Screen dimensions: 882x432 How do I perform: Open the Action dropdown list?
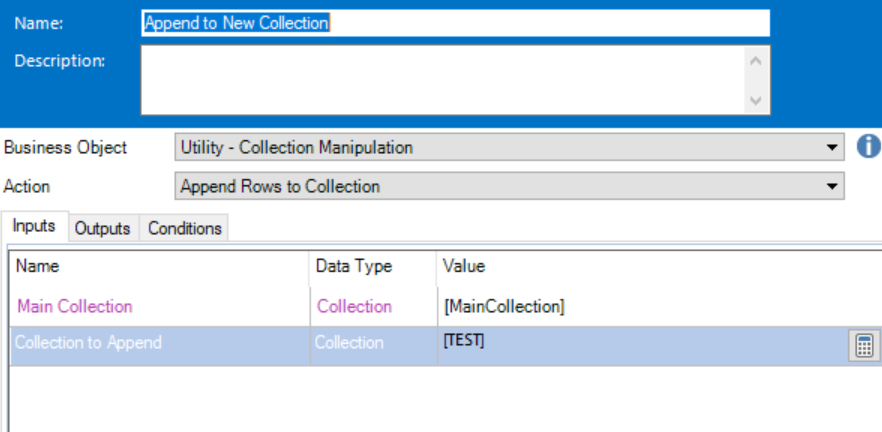tap(831, 187)
